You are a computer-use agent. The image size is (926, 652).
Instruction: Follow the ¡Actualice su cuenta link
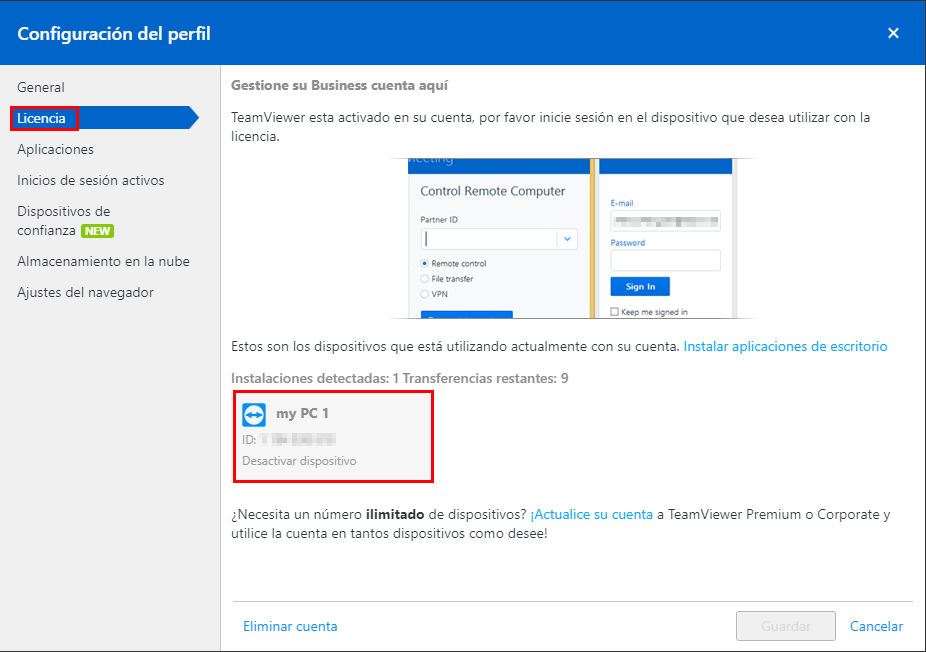(x=592, y=514)
